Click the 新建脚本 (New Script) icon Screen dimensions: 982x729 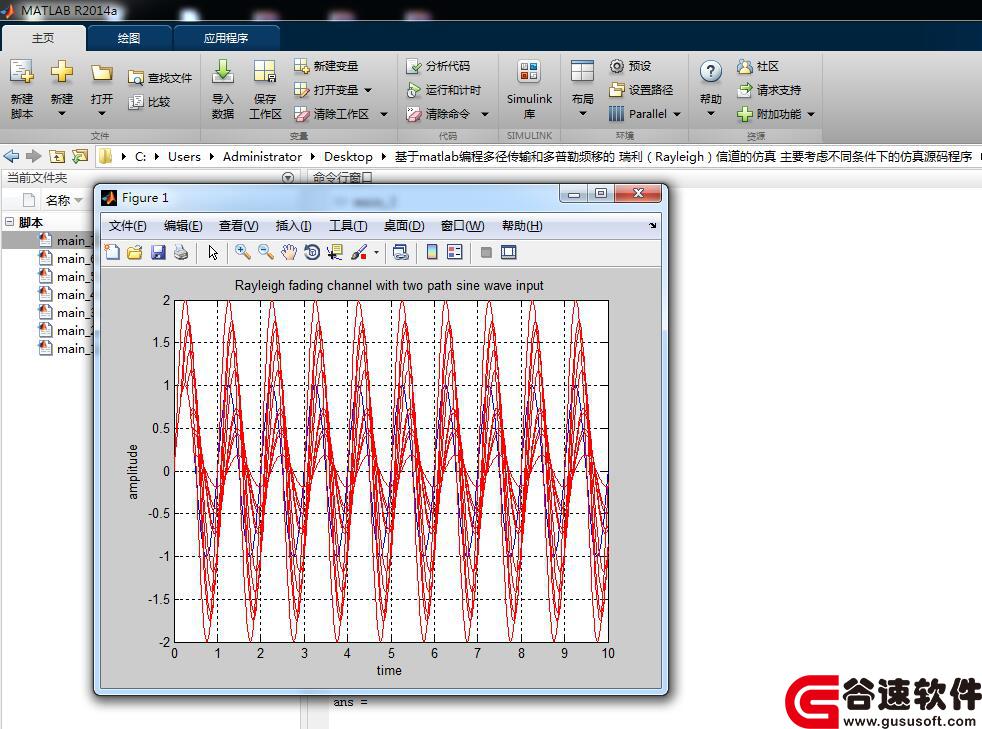pyautogui.click(x=22, y=72)
